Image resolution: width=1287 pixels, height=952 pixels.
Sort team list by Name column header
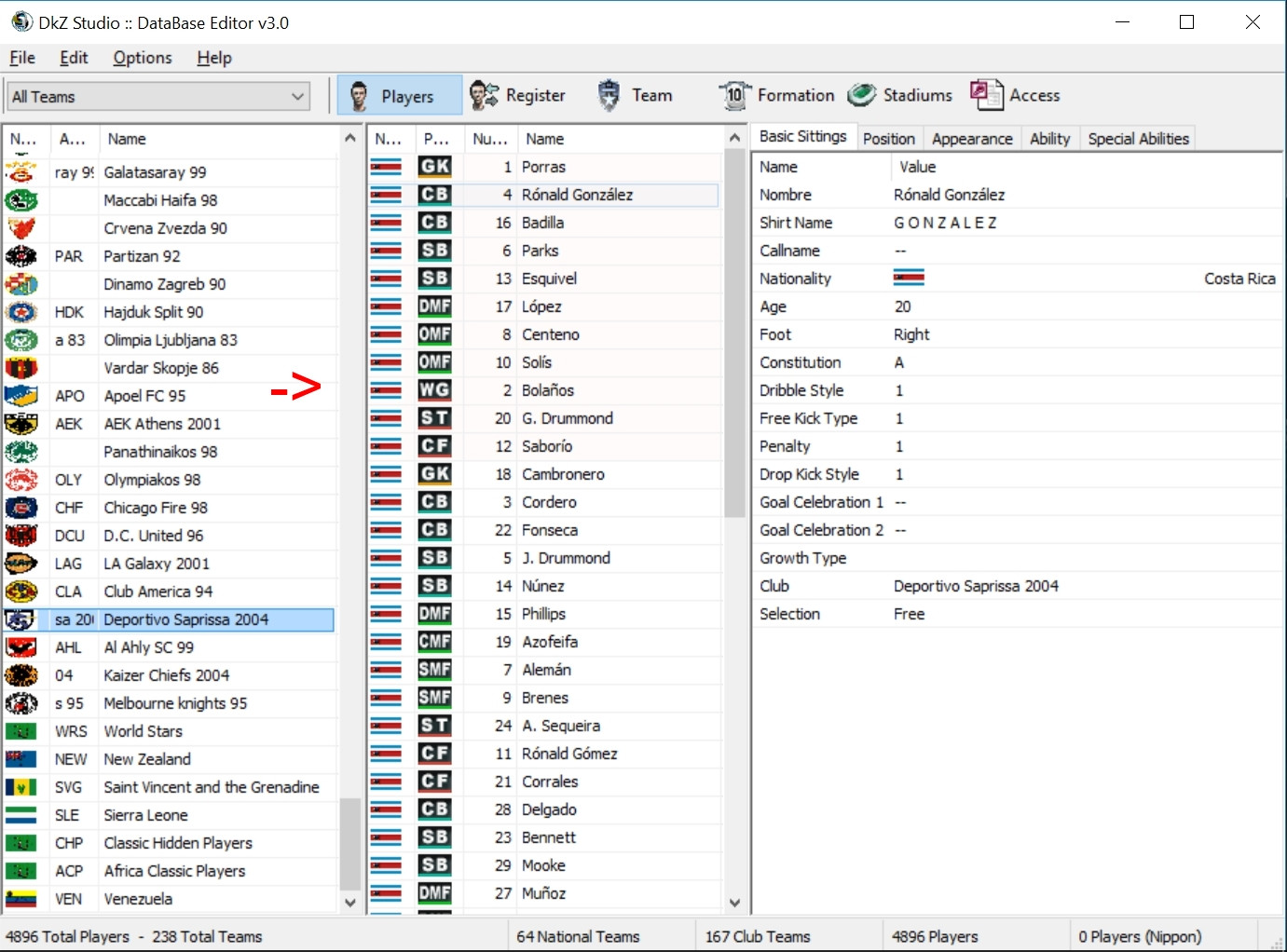(x=219, y=139)
